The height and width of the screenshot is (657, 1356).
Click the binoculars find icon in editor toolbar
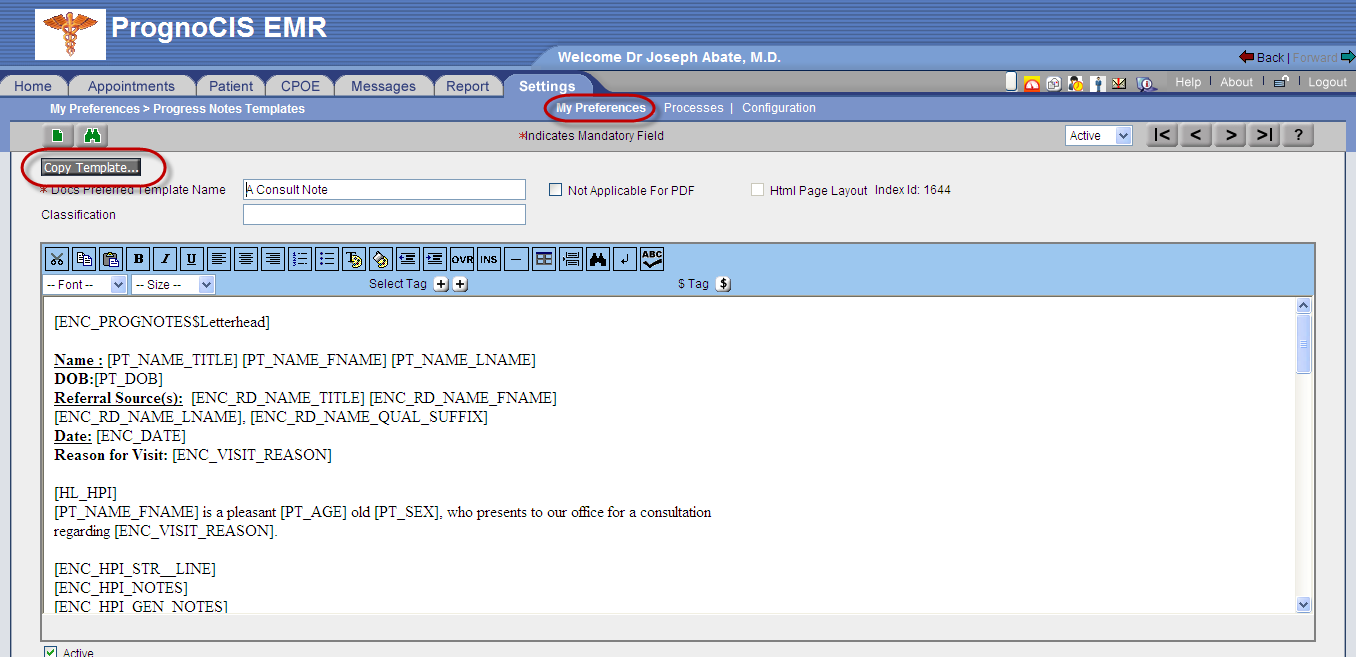(x=597, y=259)
